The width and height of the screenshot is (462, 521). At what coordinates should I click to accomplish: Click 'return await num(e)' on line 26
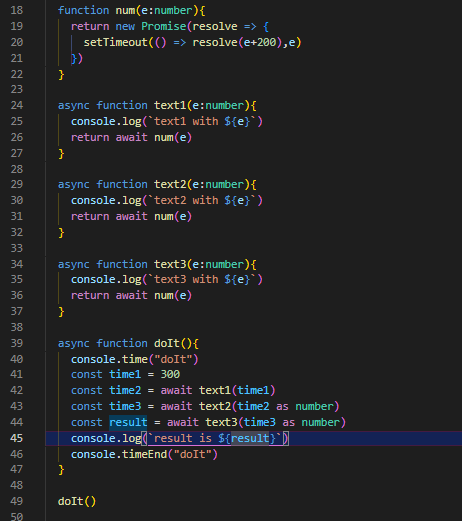(131, 137)
